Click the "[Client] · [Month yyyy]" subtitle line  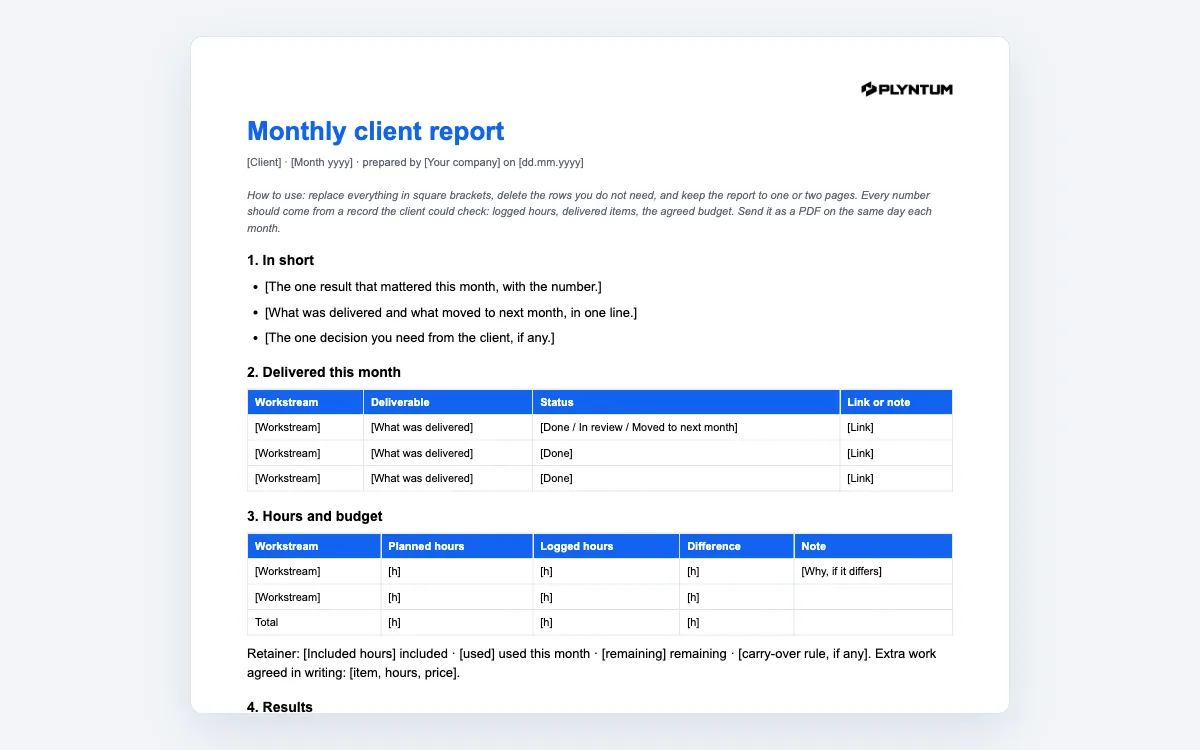pos(415,162)
